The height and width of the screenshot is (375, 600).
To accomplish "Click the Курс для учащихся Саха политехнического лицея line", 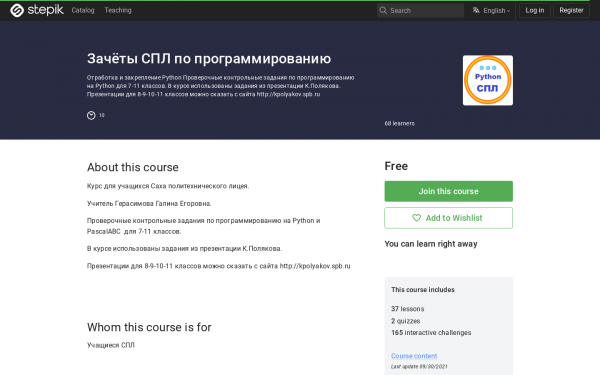I will coord(168,186).
